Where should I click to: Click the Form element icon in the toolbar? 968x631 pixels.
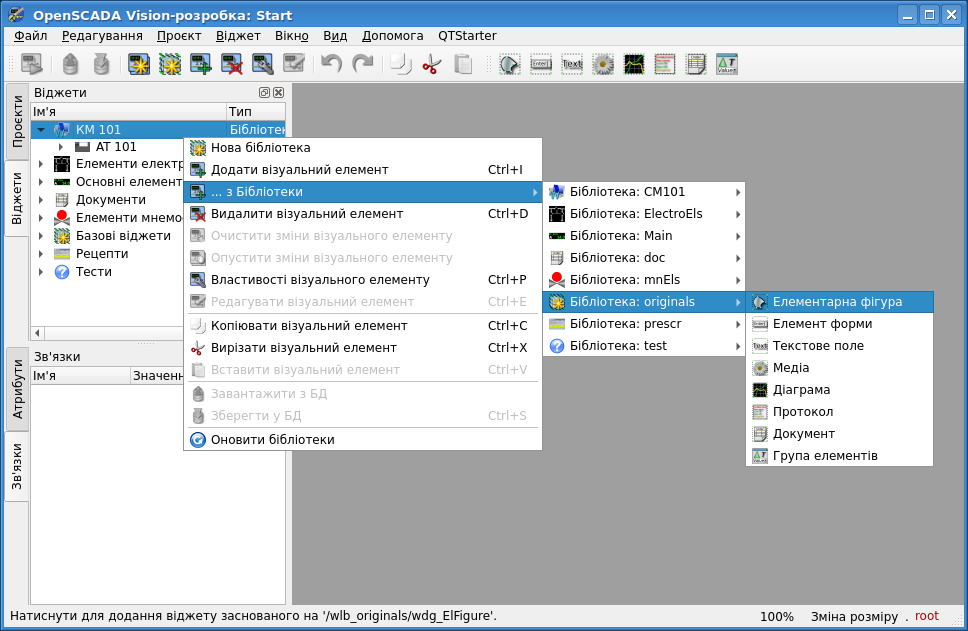tap(541, 65)
